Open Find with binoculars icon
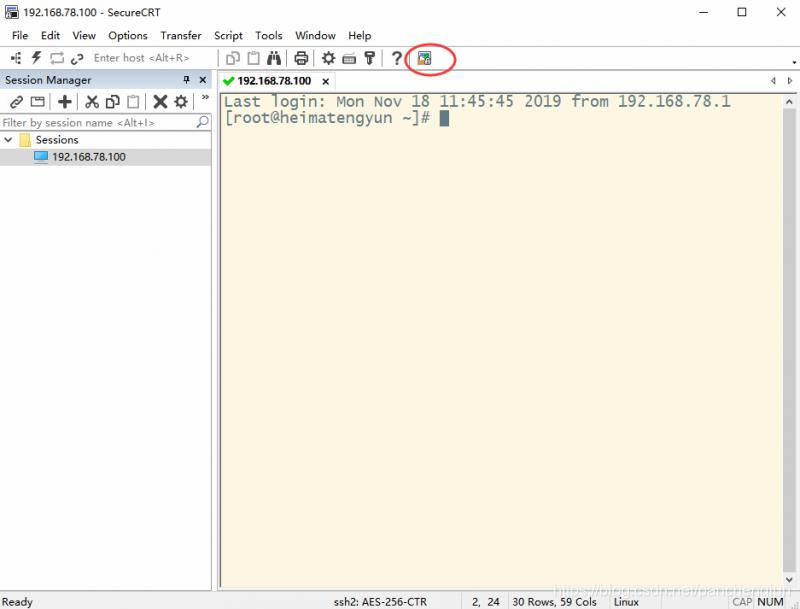Screen dimensions: 800x609 pos(274,58)
